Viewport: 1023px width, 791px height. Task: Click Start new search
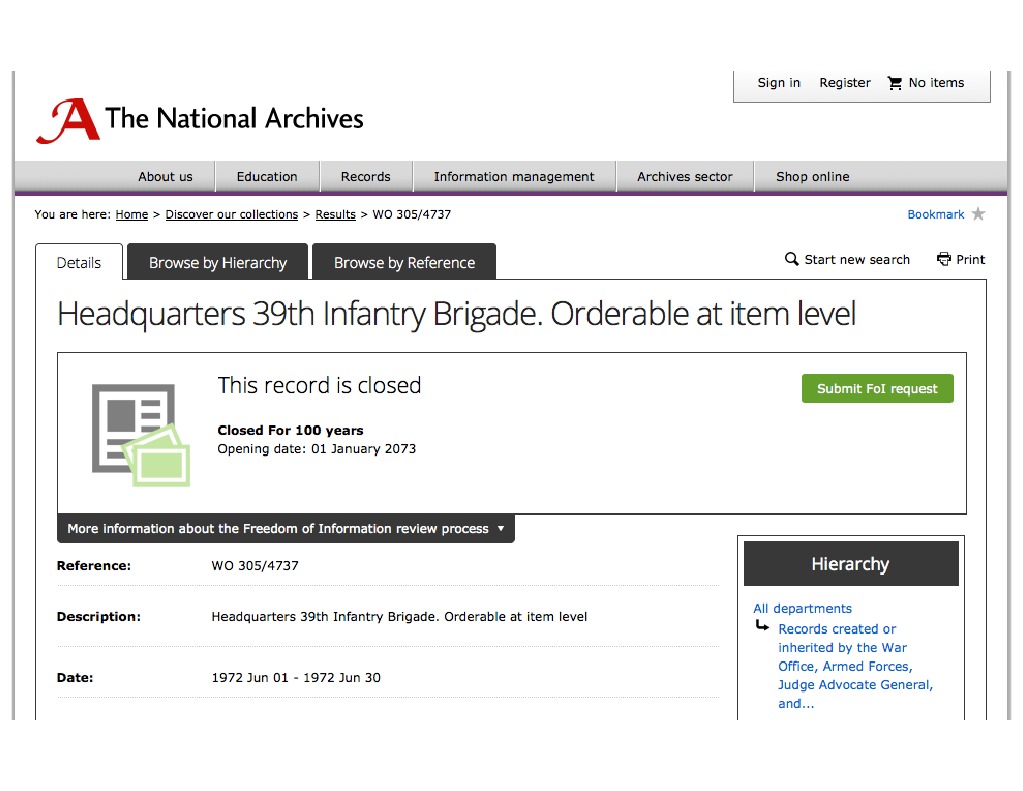(x=857, y=260)
